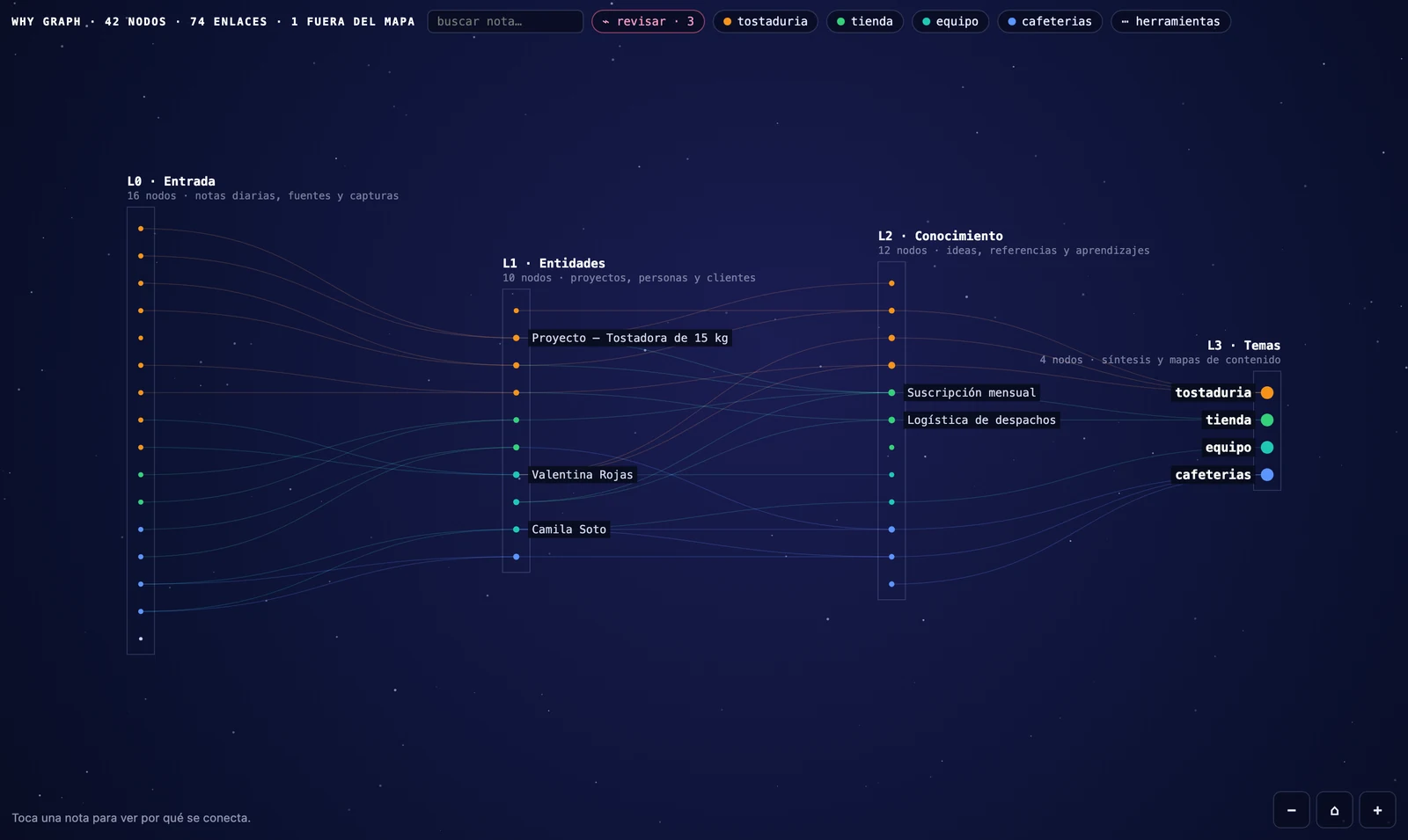Open the herramientas menu

tap(1170, 21)
